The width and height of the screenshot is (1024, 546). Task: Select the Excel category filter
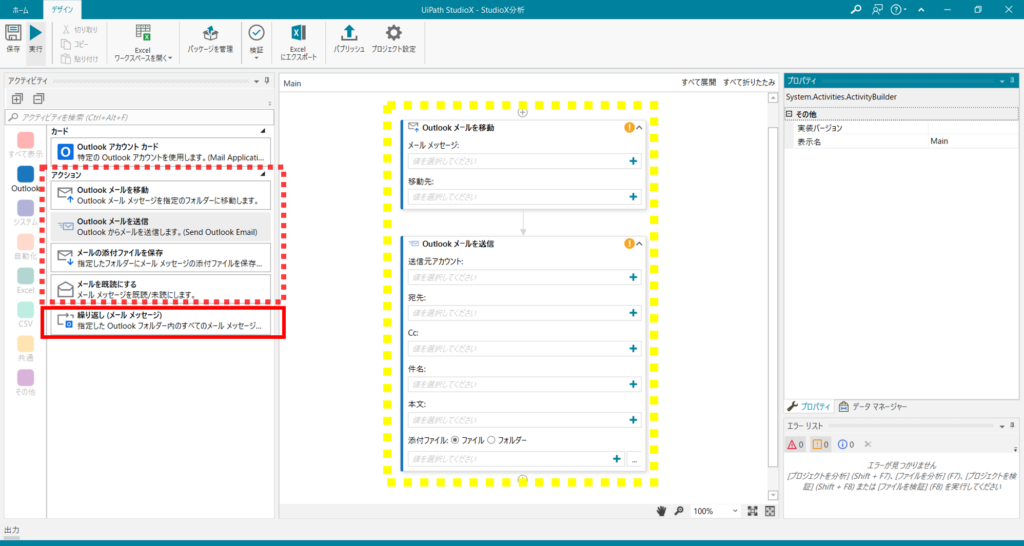25,281
